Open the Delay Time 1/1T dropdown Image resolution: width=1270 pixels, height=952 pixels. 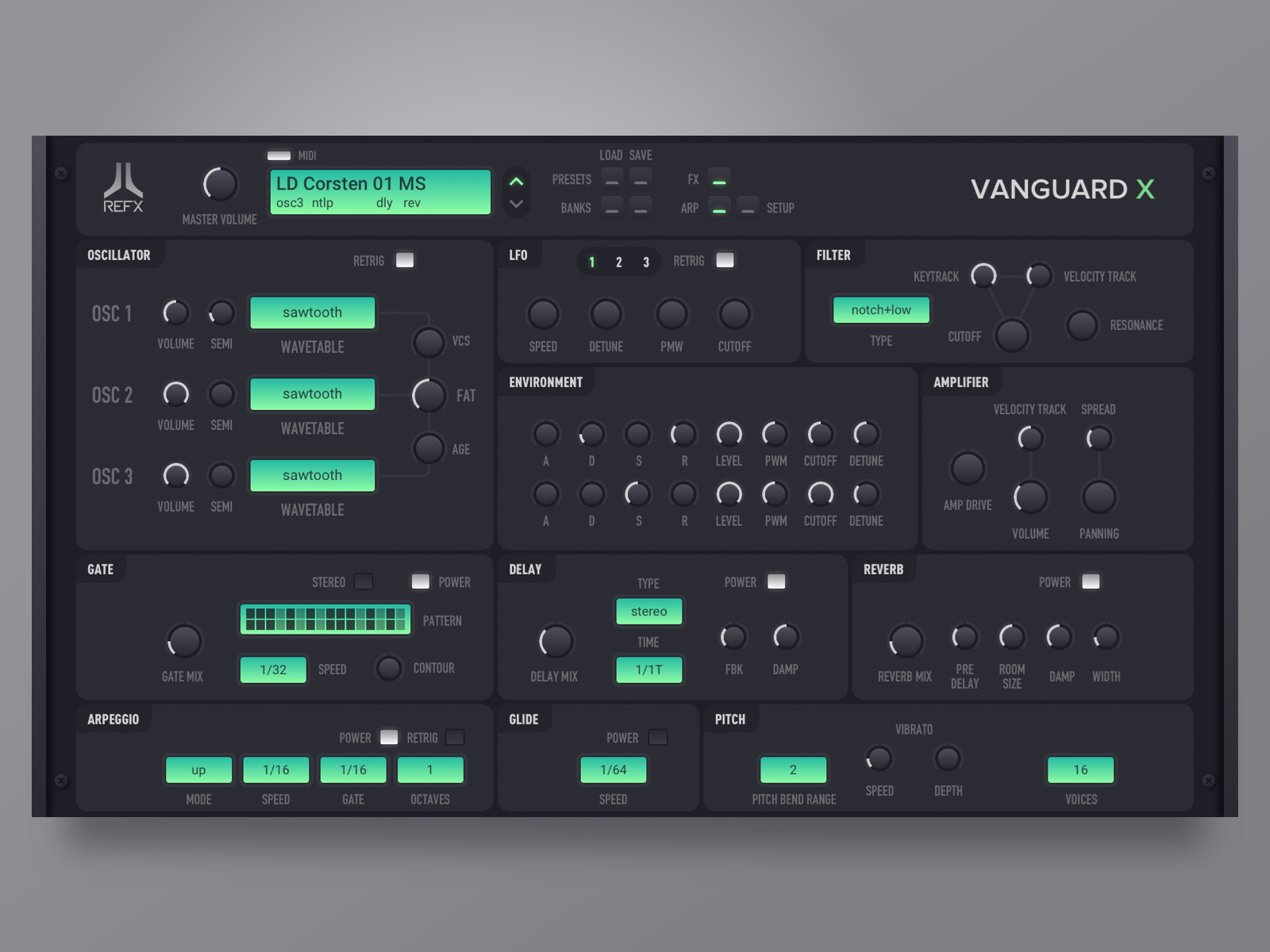[649, 670]
